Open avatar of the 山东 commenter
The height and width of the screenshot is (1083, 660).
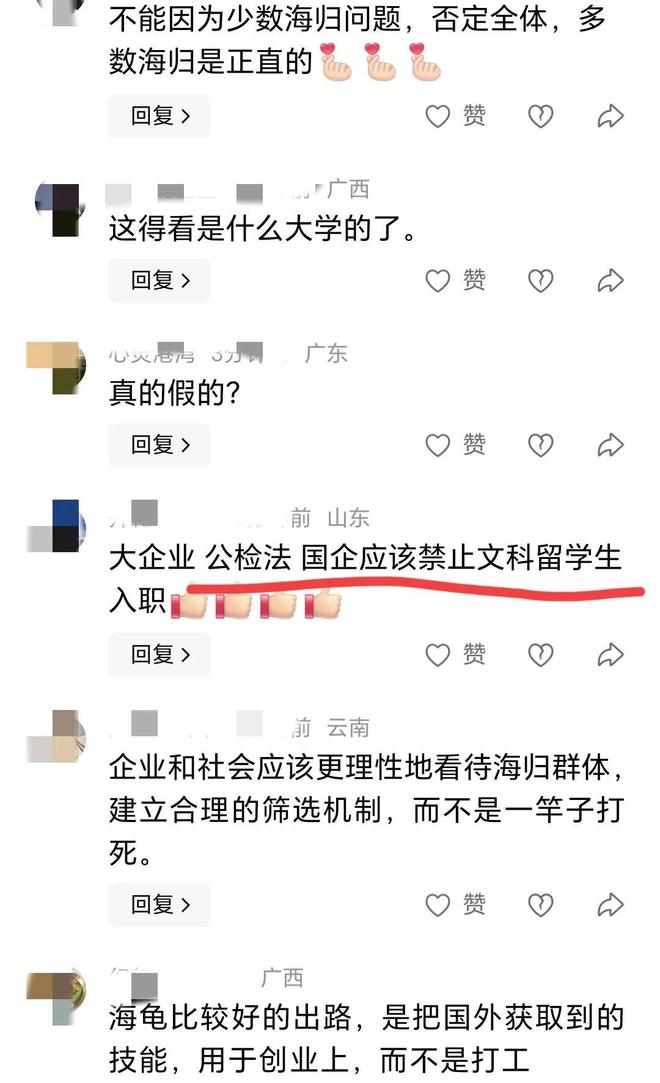coord(57,526)
